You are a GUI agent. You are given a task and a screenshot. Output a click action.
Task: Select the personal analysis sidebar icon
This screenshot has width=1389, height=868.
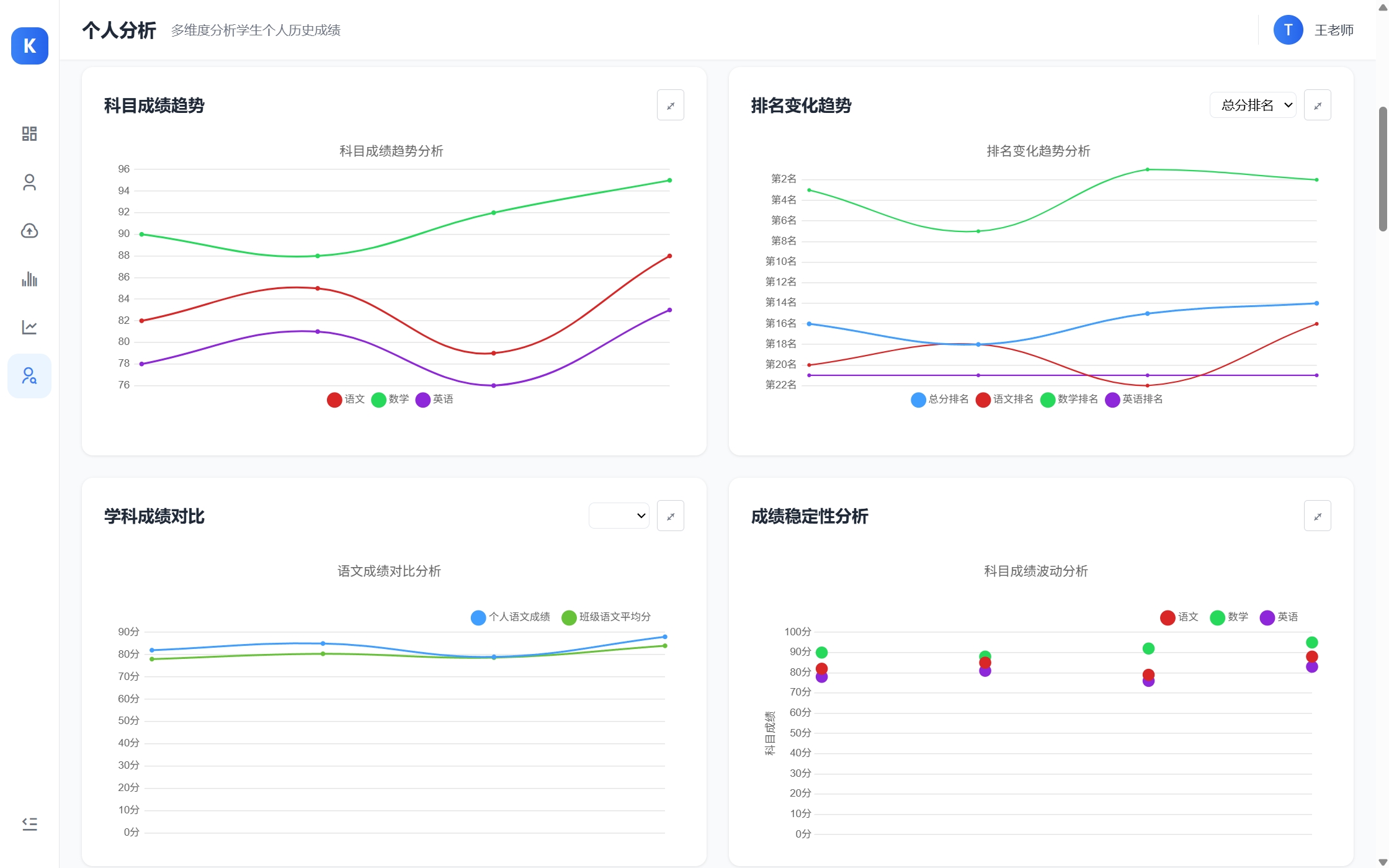tap(29, 375)
